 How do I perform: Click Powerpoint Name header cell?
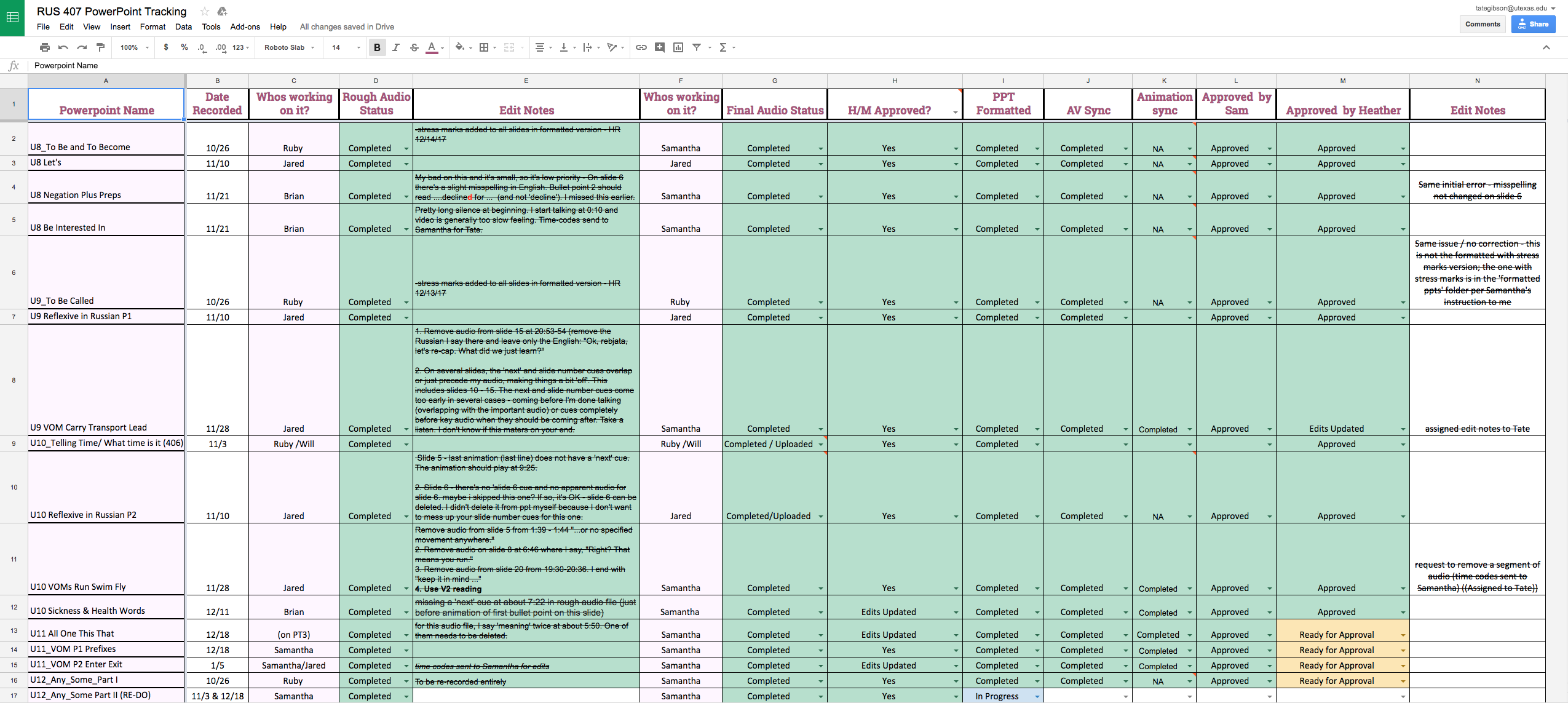pyautogui.click(x=106, y=104)
